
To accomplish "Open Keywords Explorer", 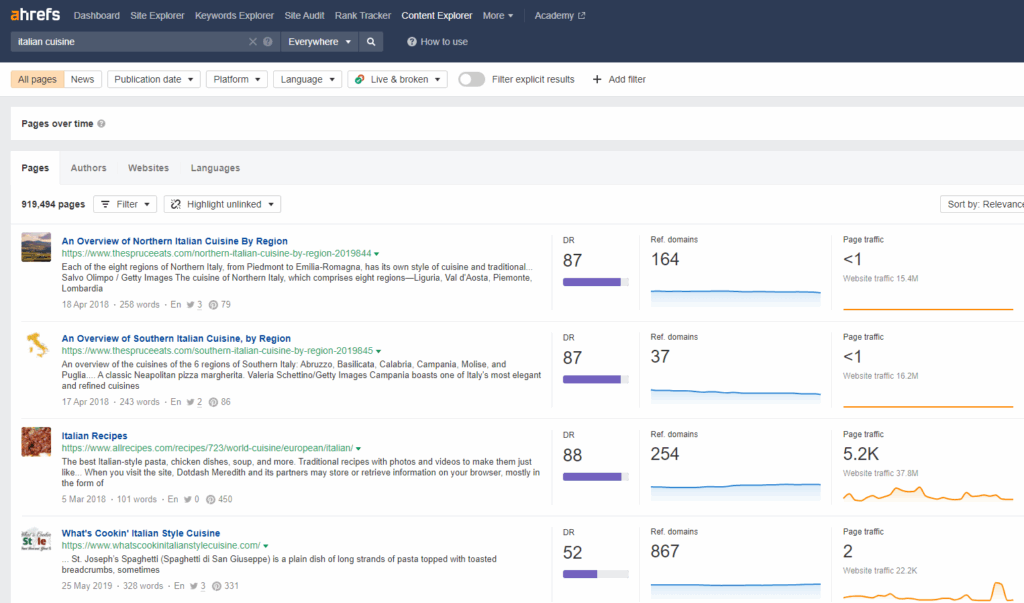I will pyautogui.click(x=234, y=15).
